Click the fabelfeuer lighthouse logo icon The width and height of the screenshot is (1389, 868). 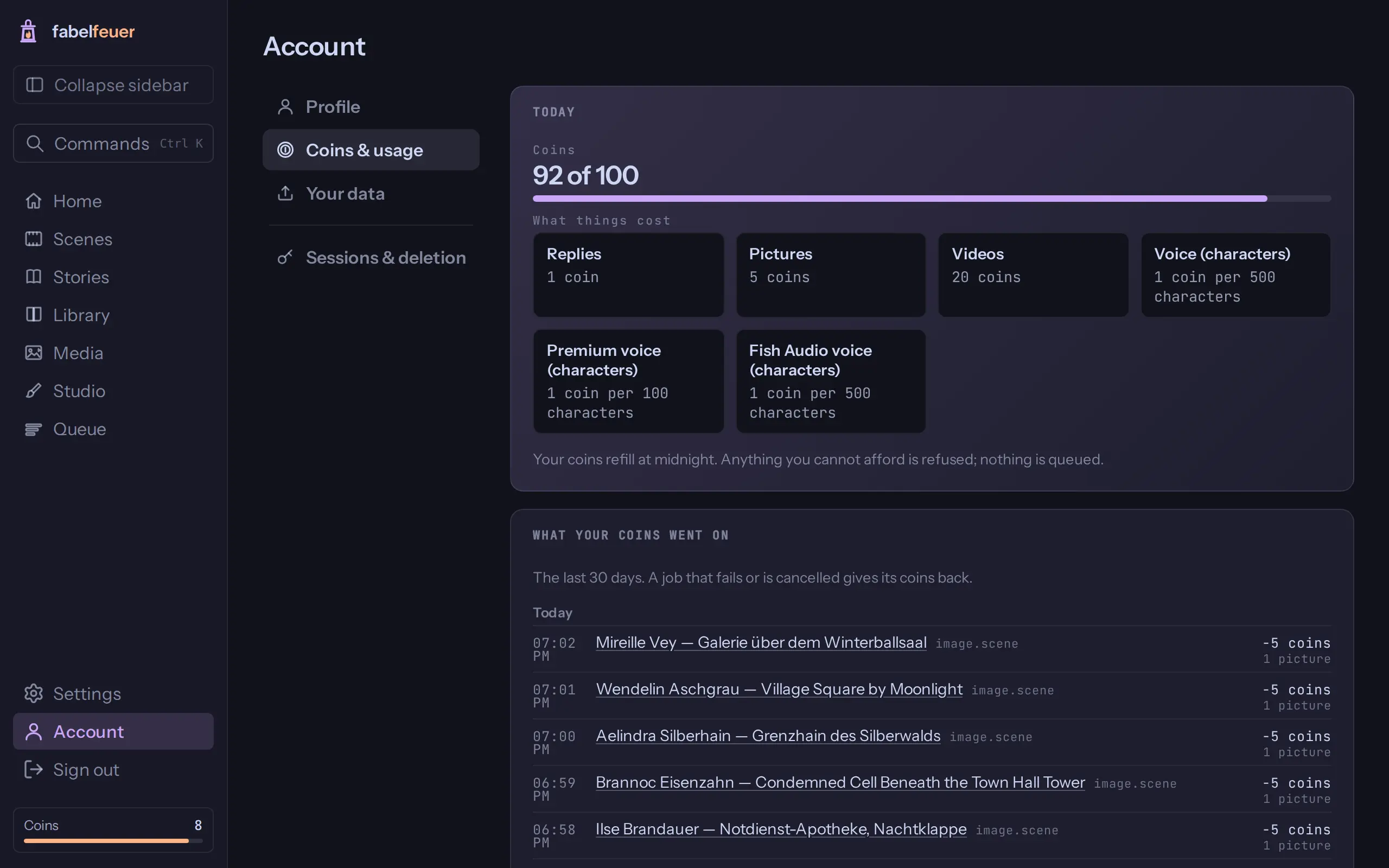(28, 31)
